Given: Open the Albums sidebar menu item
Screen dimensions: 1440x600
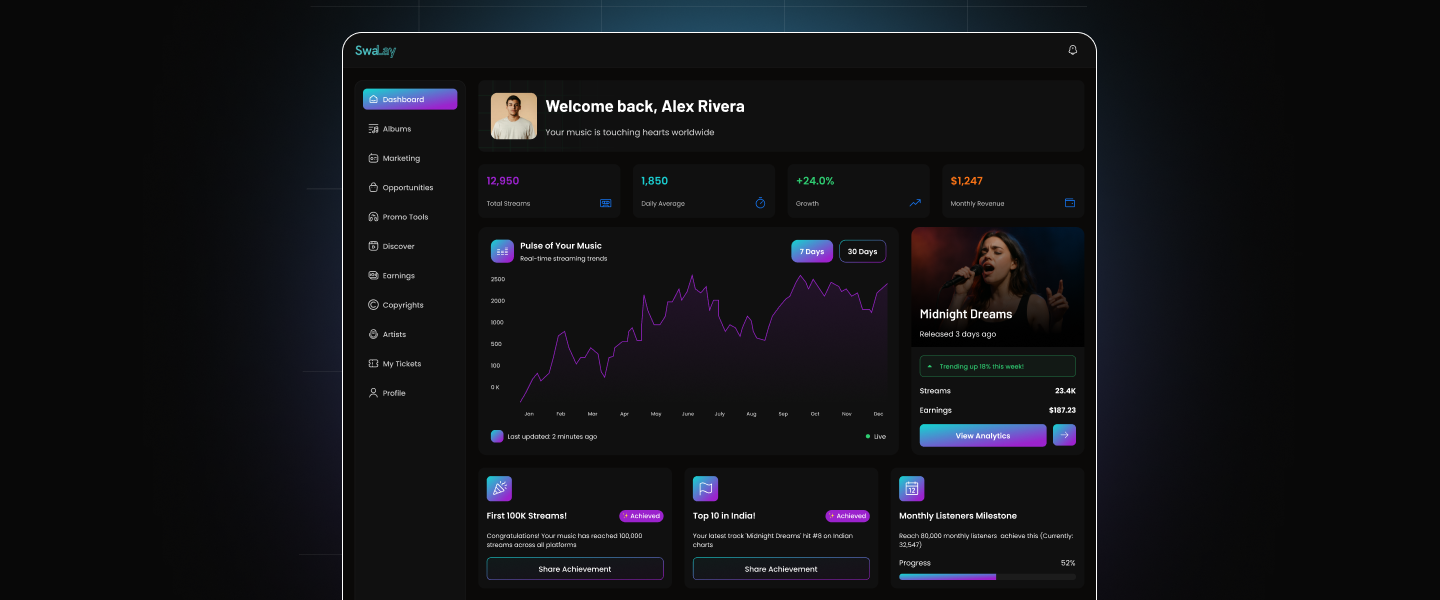Looking at the screenshot, I should tap(396, 129).
